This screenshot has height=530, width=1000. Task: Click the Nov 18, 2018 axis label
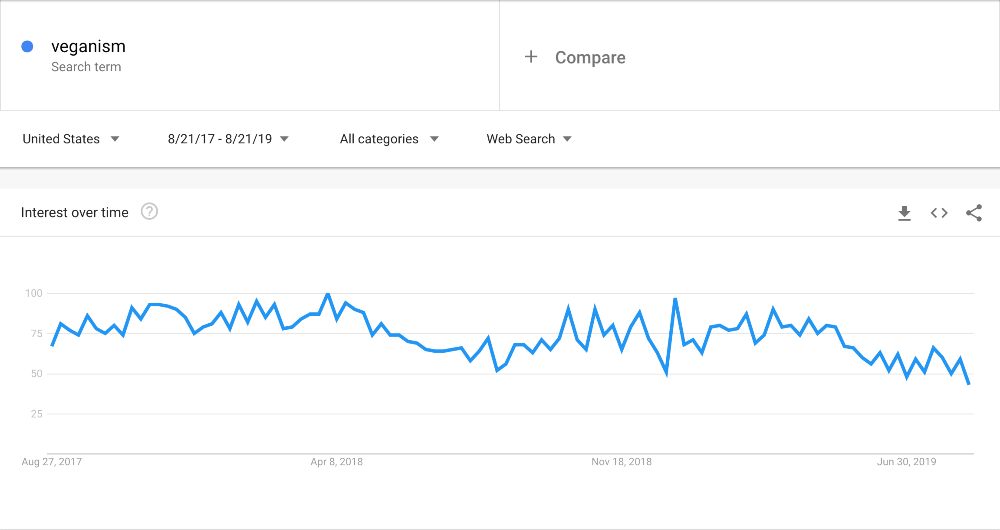click(x=621, y=462)
